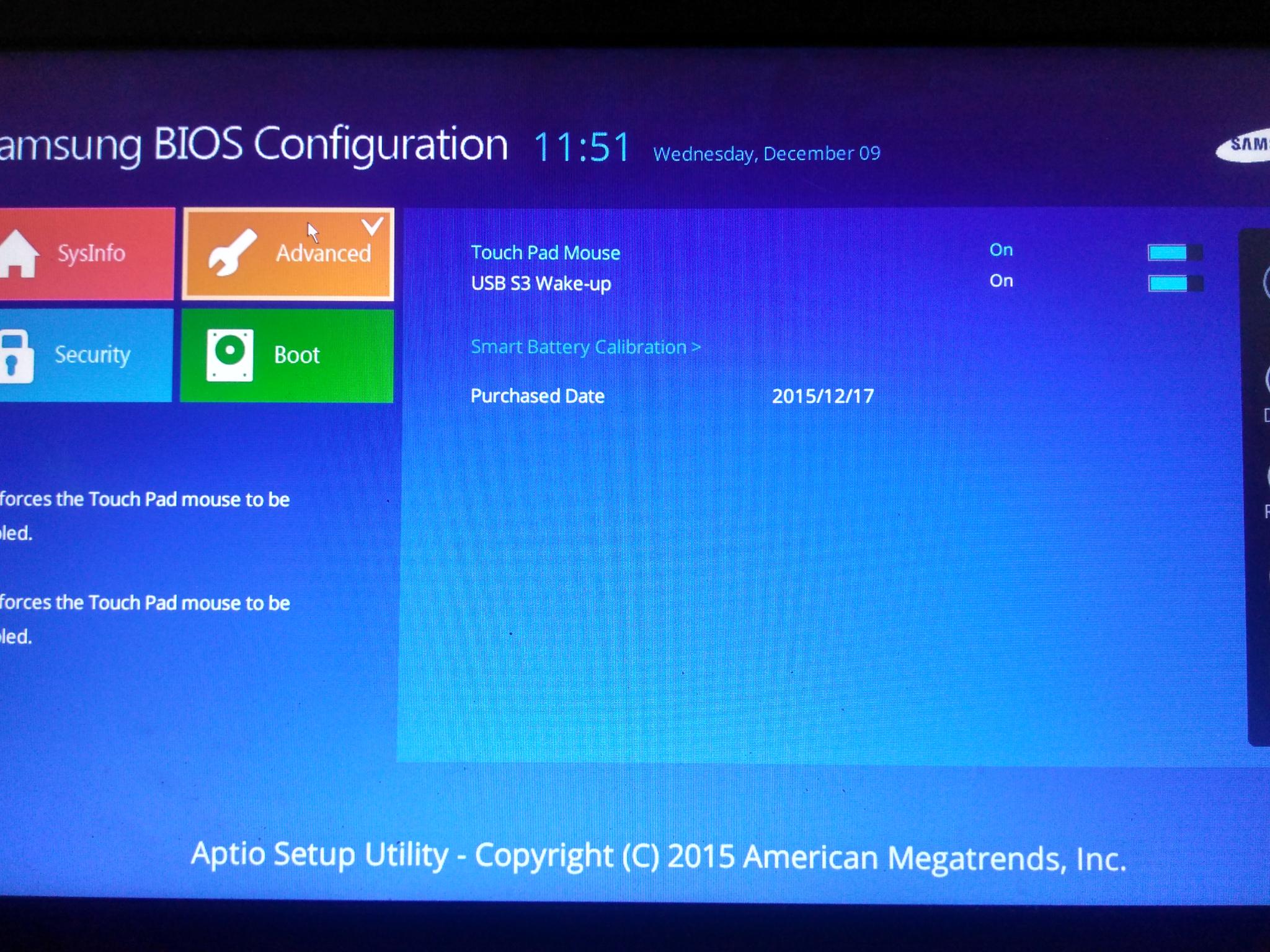Click the Samsung BIOS Configuration title
The width and height of the screenshot is (1270, 952).
[x=253, y=146]
